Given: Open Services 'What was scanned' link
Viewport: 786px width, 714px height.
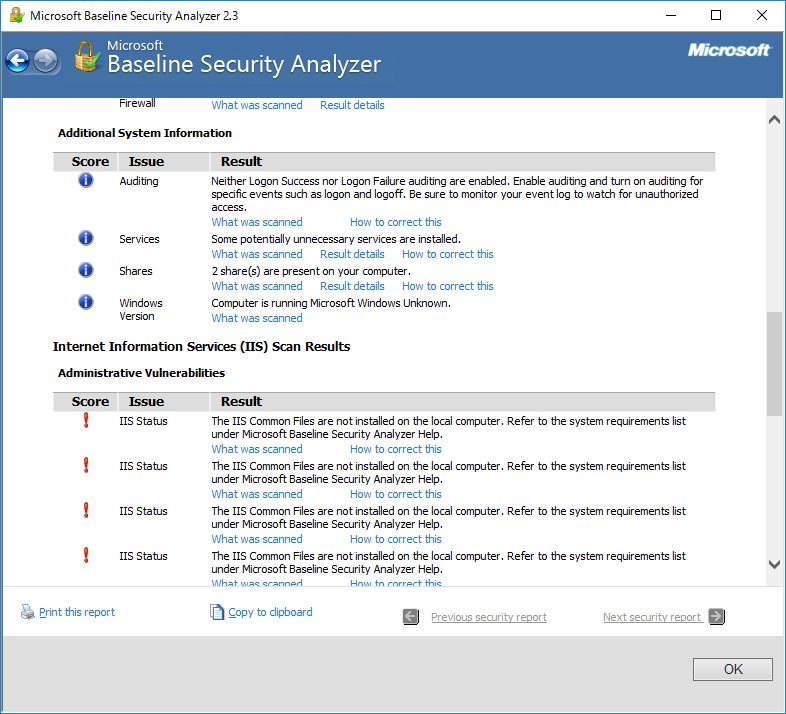Looking at the screenshot, I should point(257,254).
